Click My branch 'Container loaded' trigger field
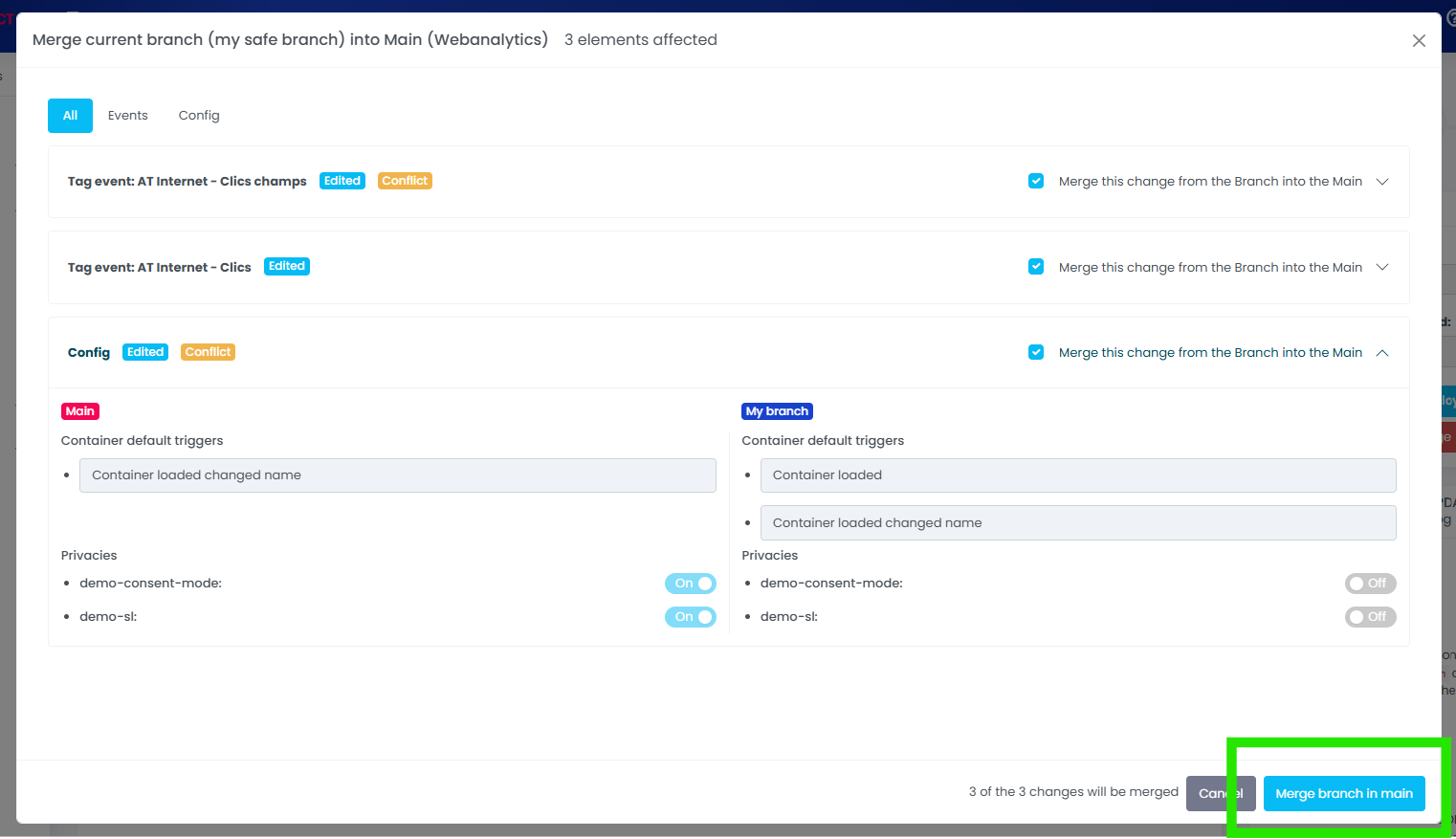 coord(1077,475)
